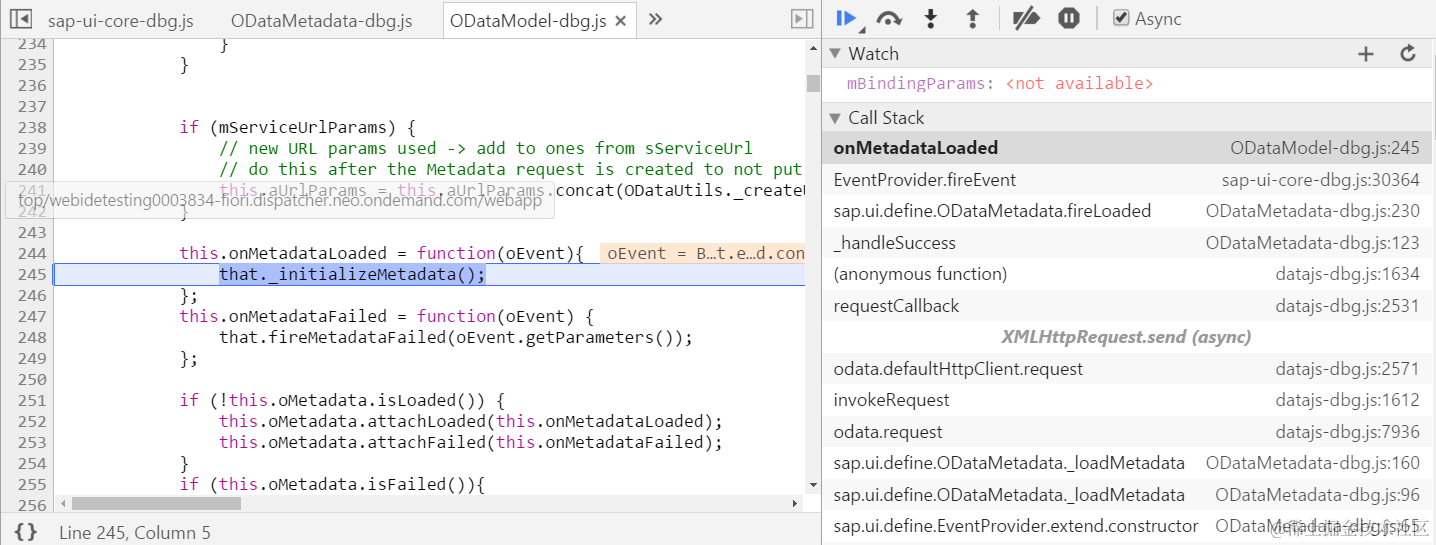Select invokeRequest stack frame

pos(1126,400)
